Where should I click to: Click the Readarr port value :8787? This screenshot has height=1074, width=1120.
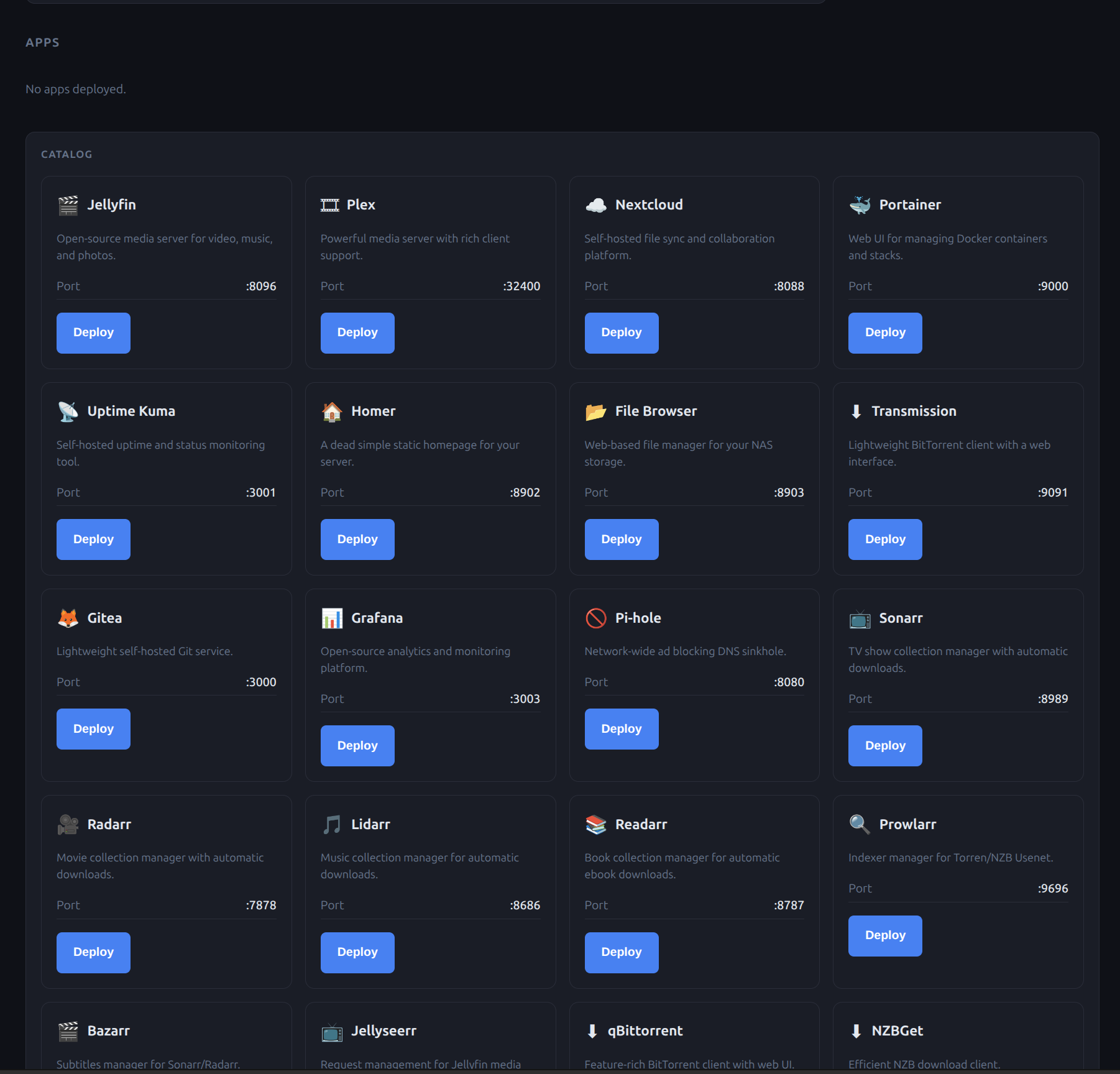789,906
